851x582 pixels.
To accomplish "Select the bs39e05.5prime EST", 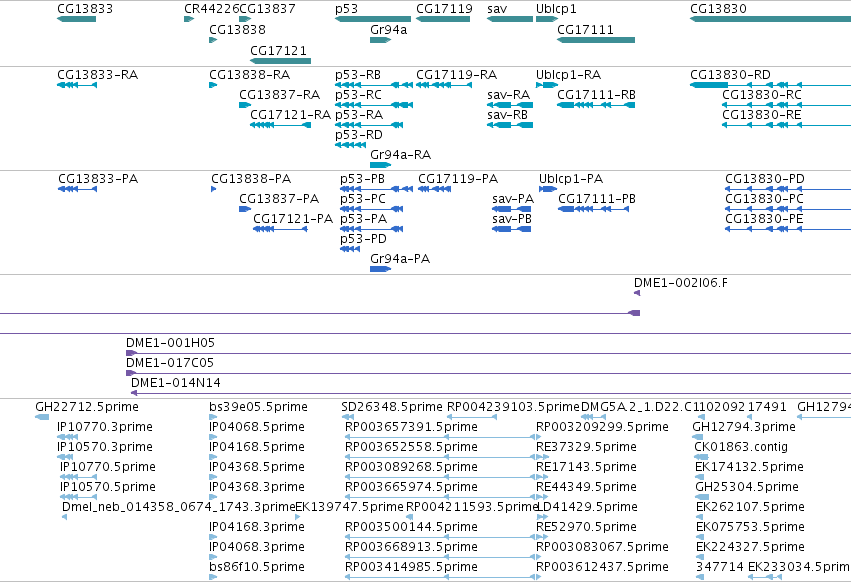I will [213, 417].
